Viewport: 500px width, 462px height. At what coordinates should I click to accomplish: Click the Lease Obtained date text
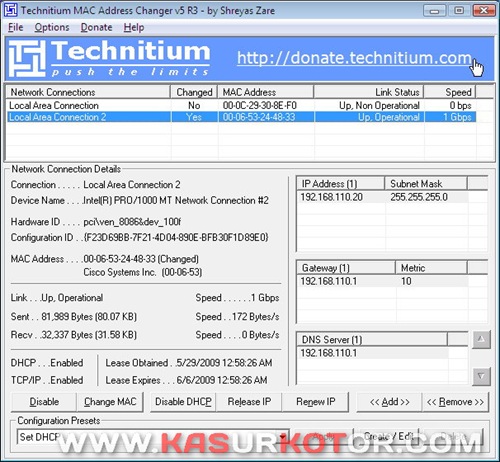coord(224,363)
